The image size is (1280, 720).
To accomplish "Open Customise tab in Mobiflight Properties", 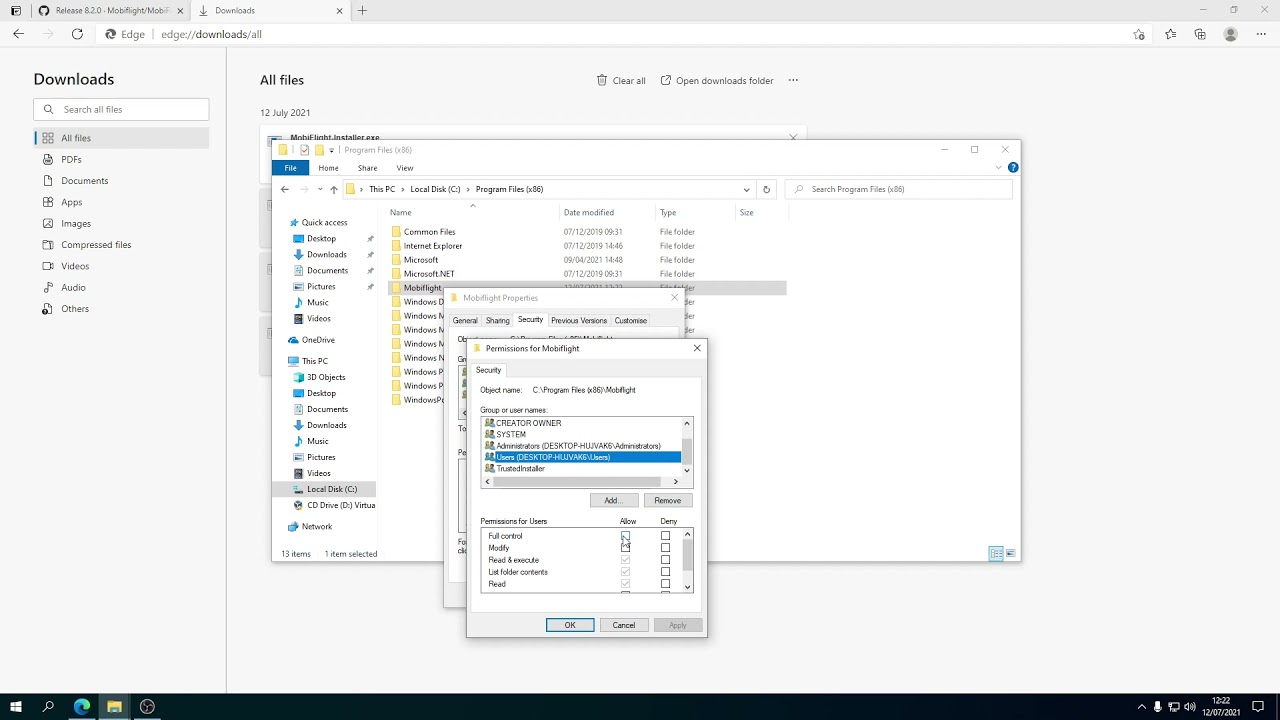I will pos(630,320).
